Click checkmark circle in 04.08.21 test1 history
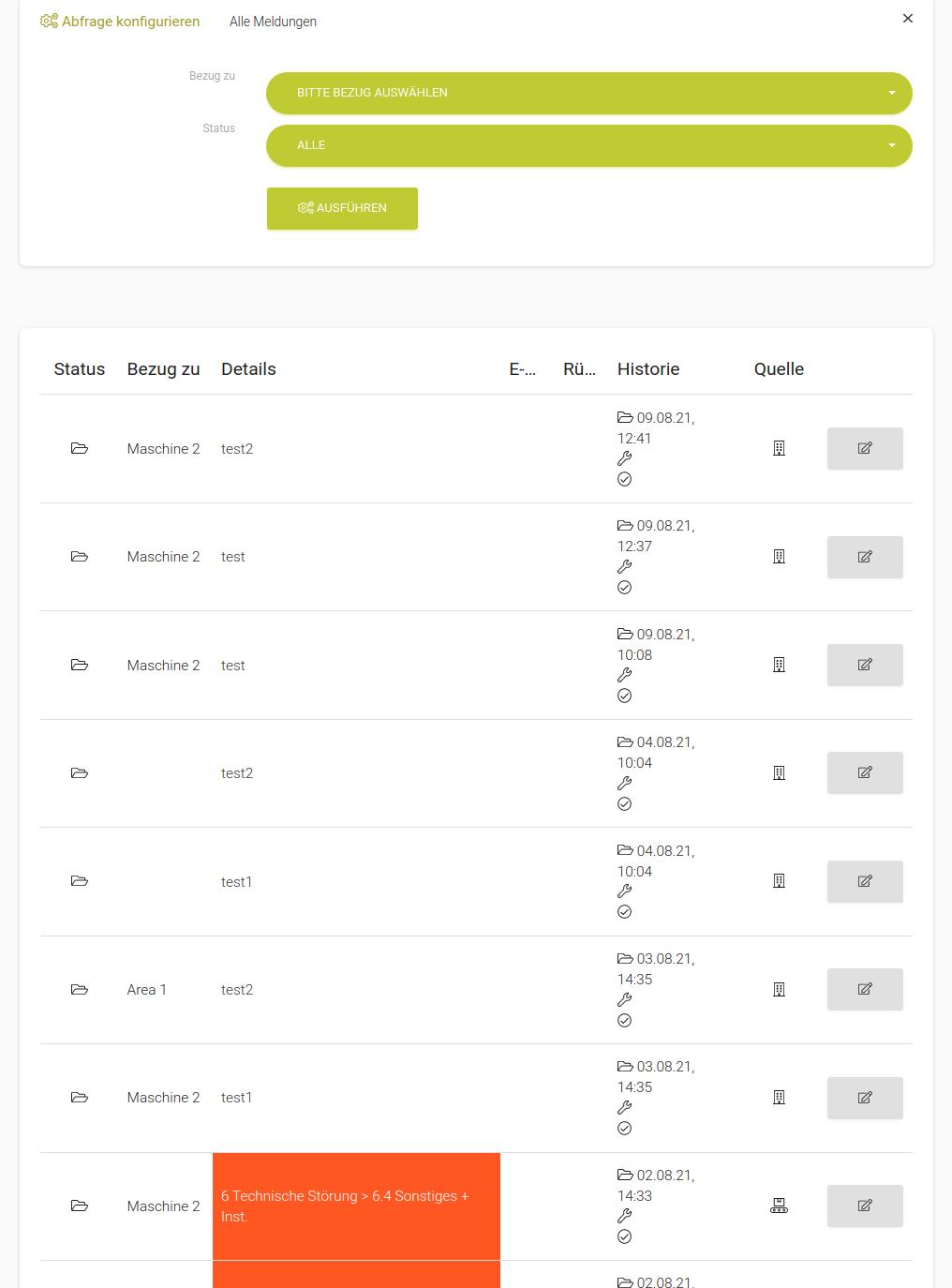952x1288 pixels. coord(625,912)
